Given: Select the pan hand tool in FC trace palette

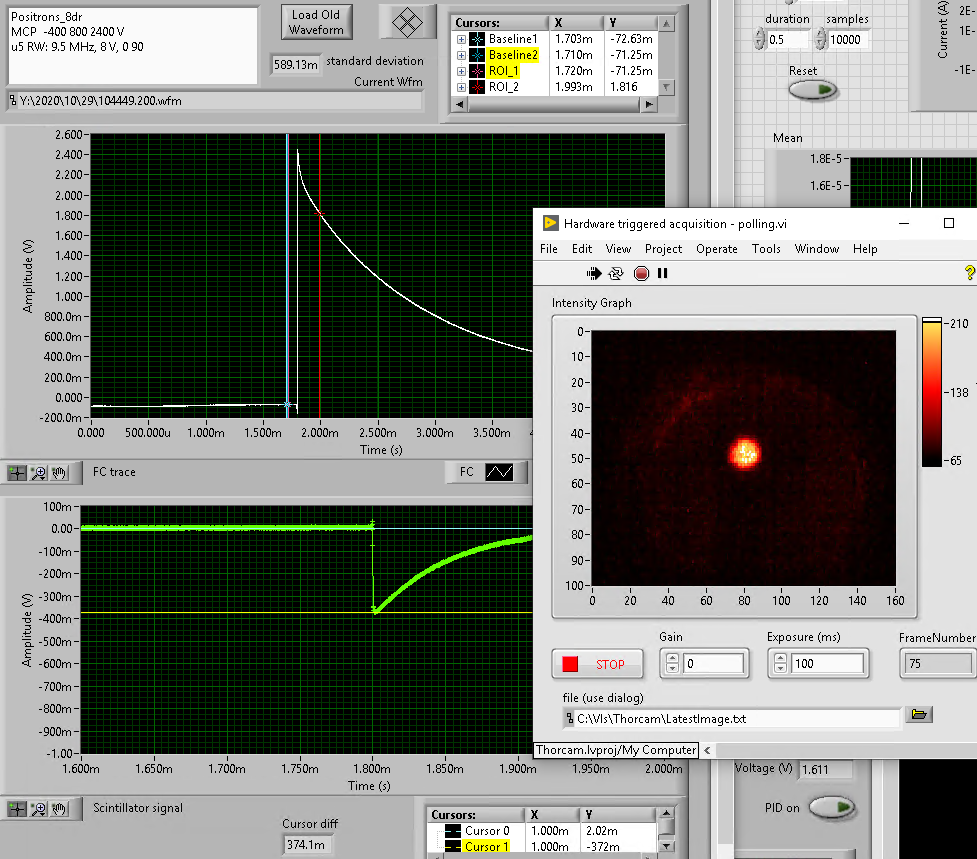Looking at the screenshot, I should (x=60, y=472).
